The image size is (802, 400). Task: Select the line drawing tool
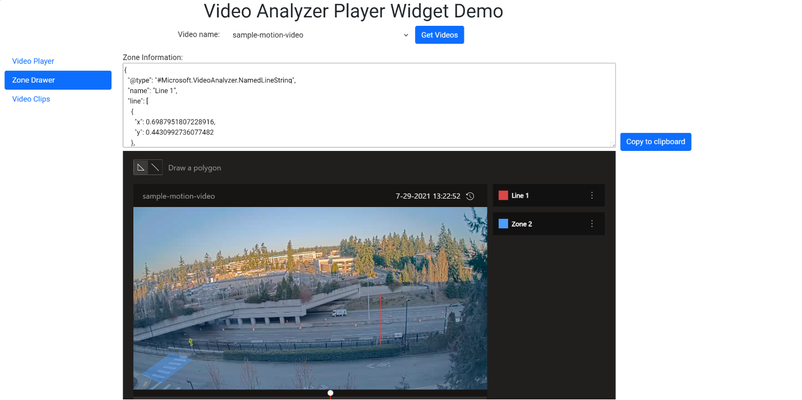[x=155, y=167]
